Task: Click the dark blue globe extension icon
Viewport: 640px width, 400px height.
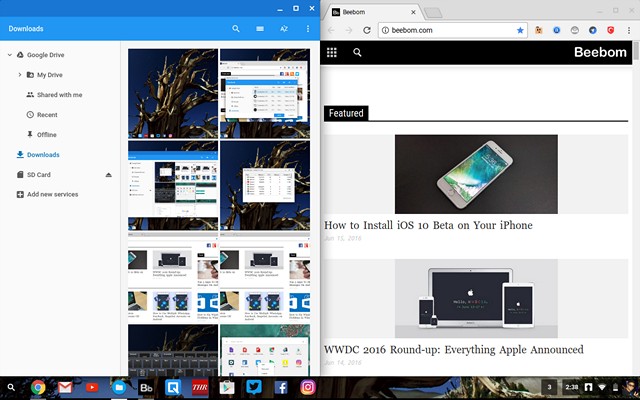Action: click(593, 30)
